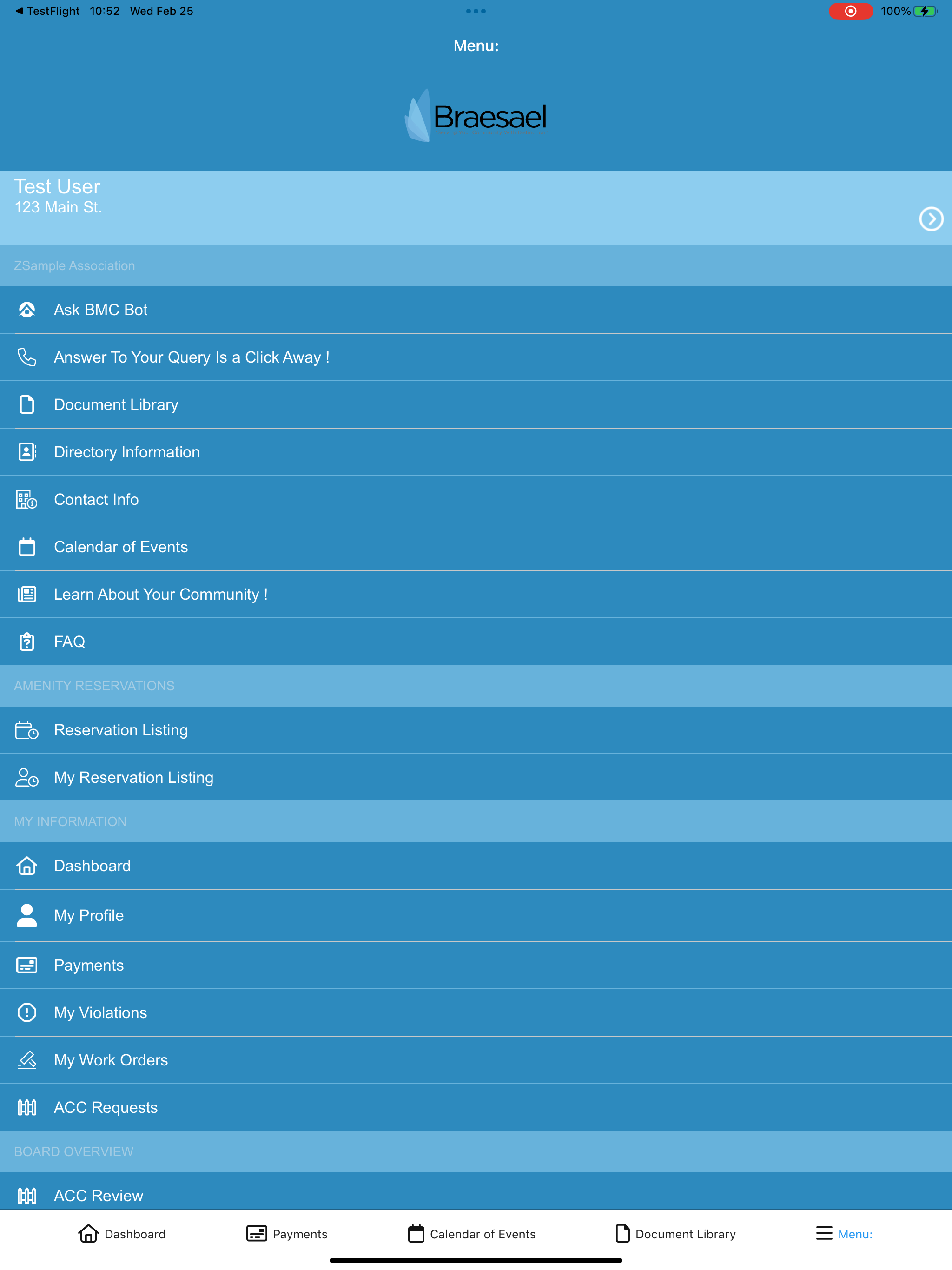Tap the 123 Main St. address text
Image resolution: width=952 pixels, height=1270 pixels.
pyautogui.click(x=58, y=207)
